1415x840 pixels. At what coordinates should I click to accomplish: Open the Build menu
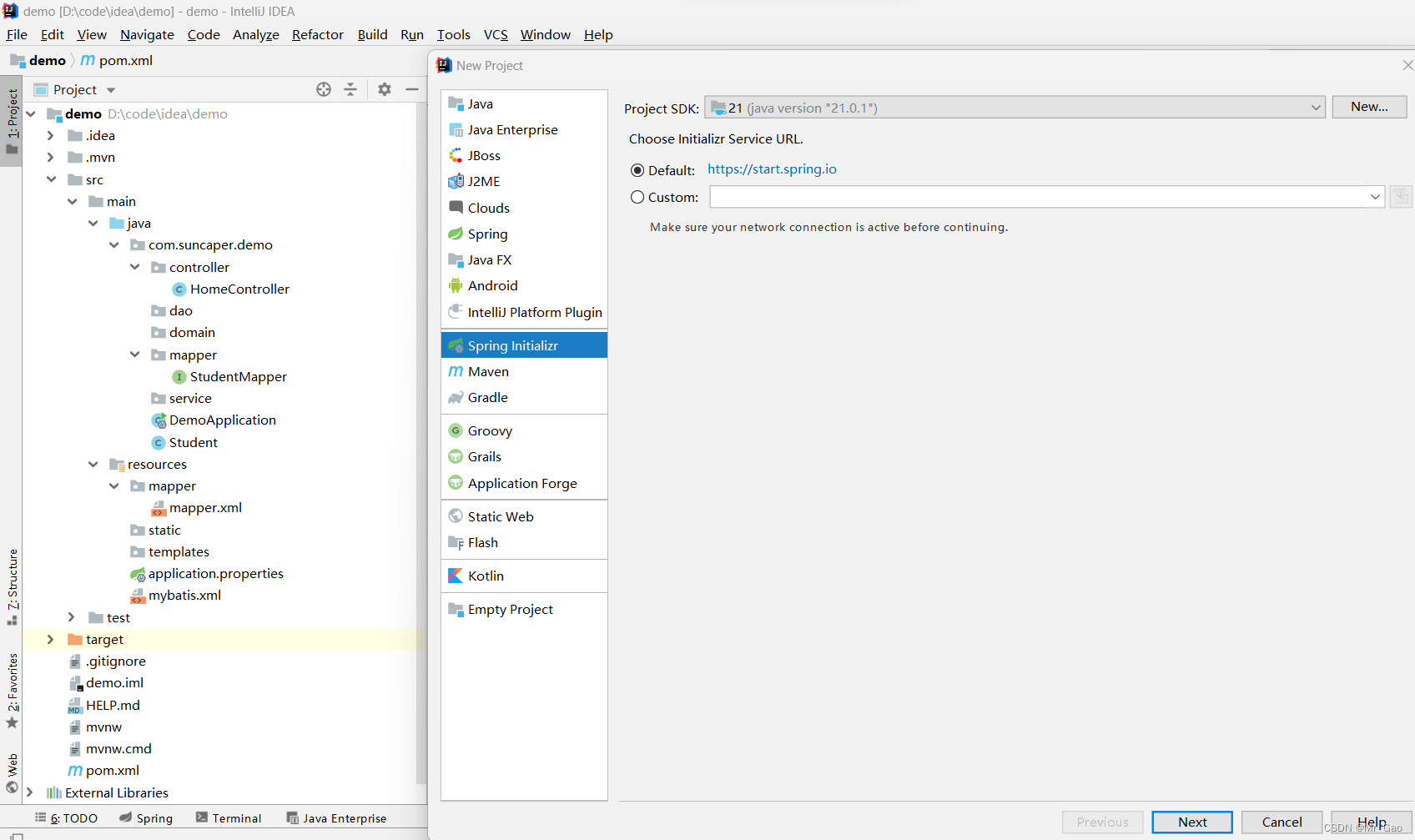click(372, 34)
